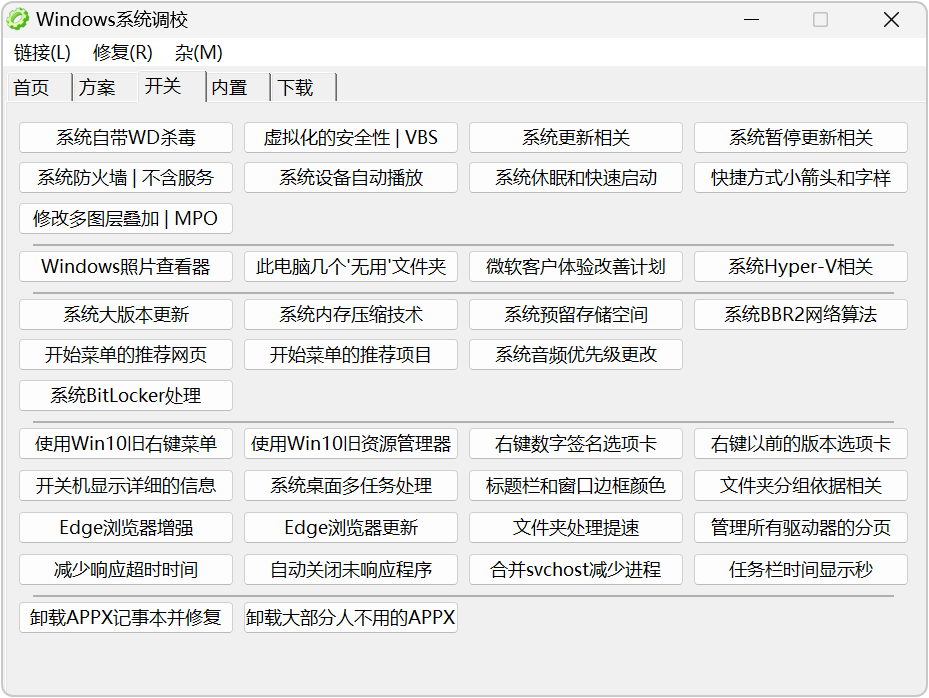This screenshot has width=929, height=698.
Task: Choose 使用Win10旧右键菜单 button
Action: tap(126, 444)
